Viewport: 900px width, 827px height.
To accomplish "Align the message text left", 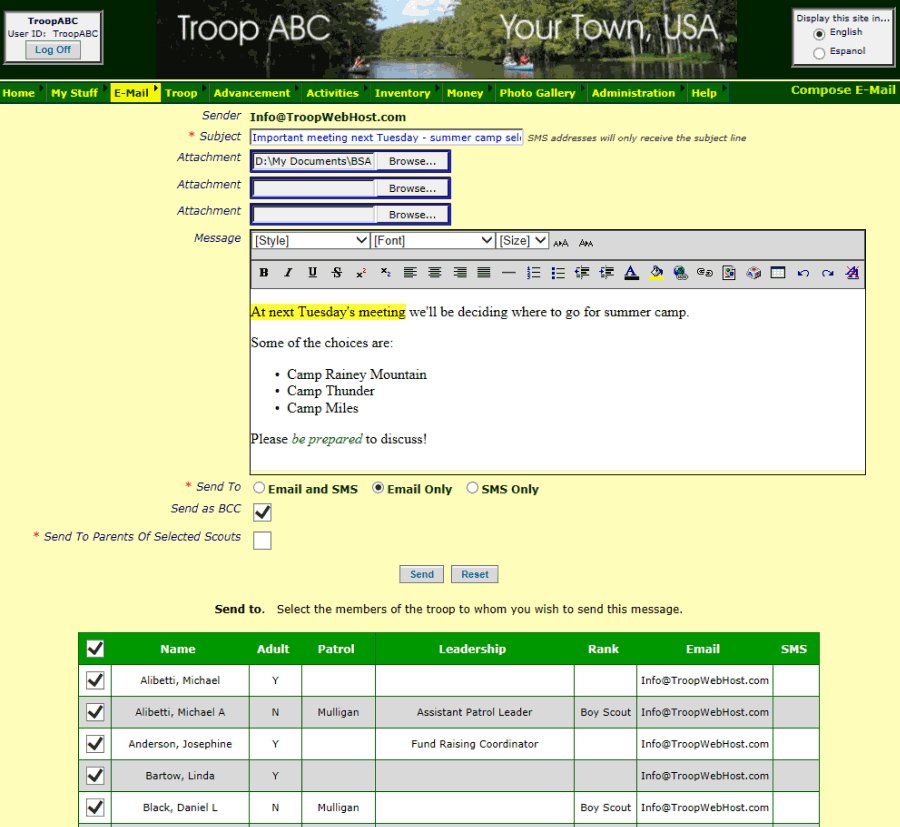I will (410, 273).
